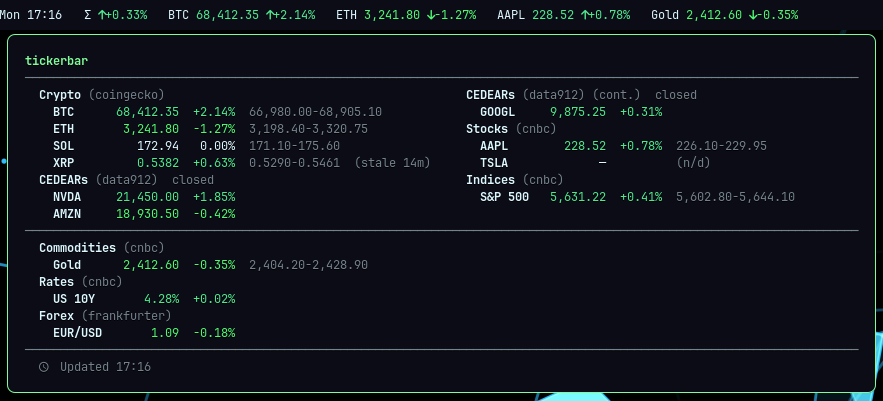
Task: Click the SOL range 171.10-175.60
Action: [295, 146]
